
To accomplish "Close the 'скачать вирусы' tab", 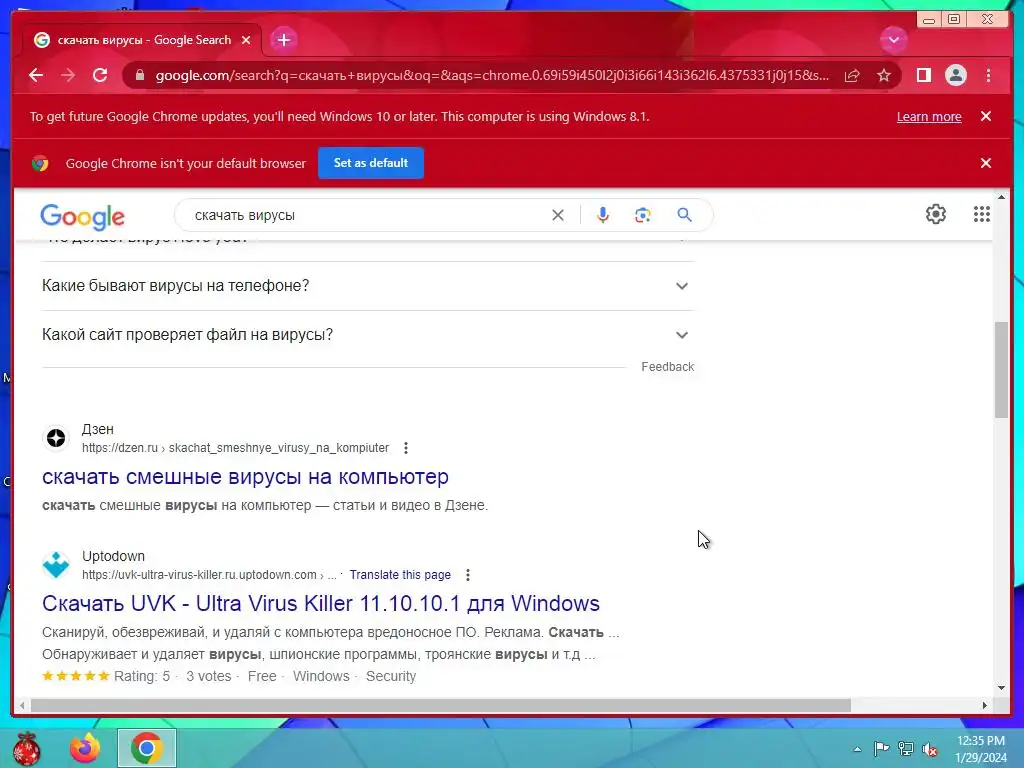I will tap(246, 40).
